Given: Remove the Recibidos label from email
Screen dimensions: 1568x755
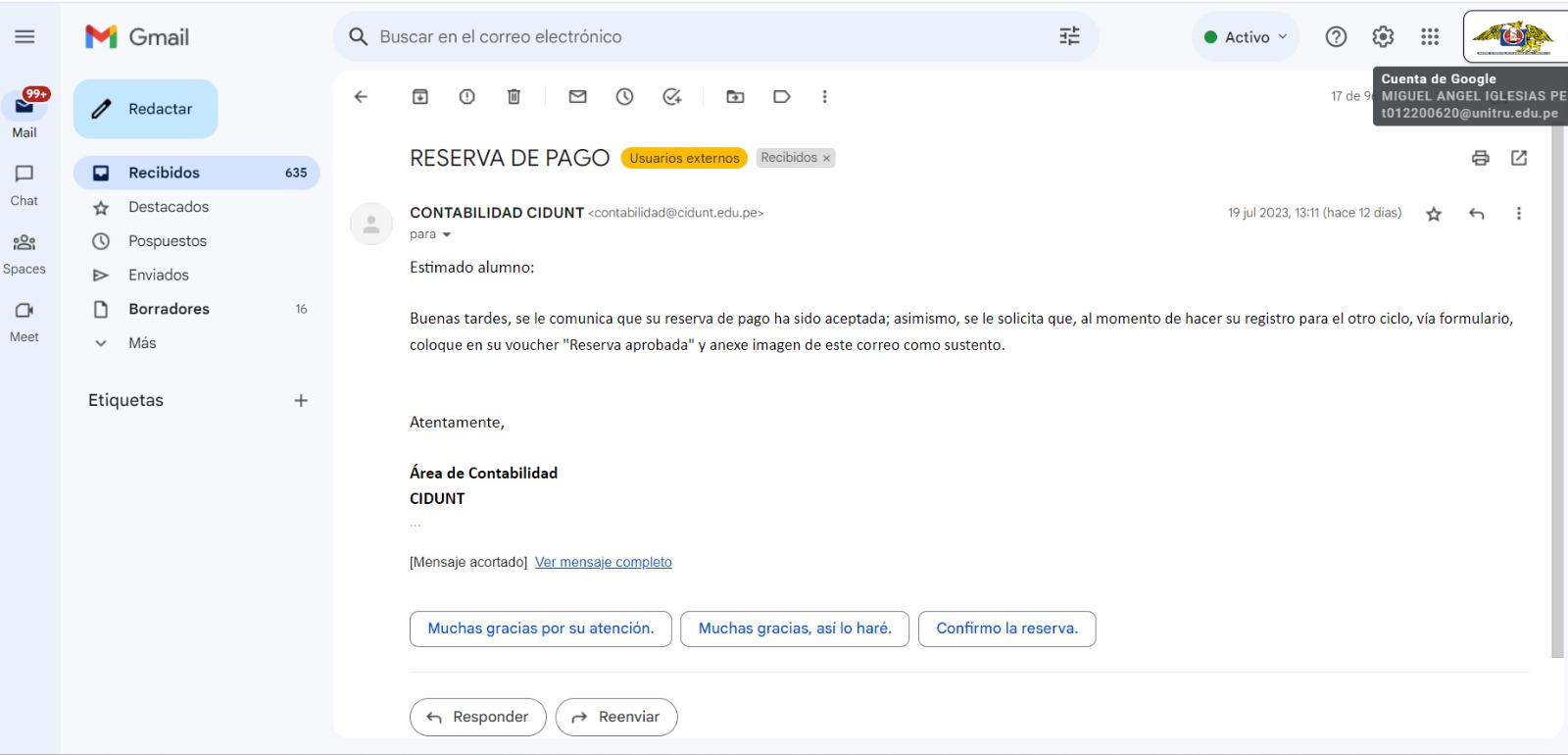Looking at the screenshot, I should click(826, 158).
